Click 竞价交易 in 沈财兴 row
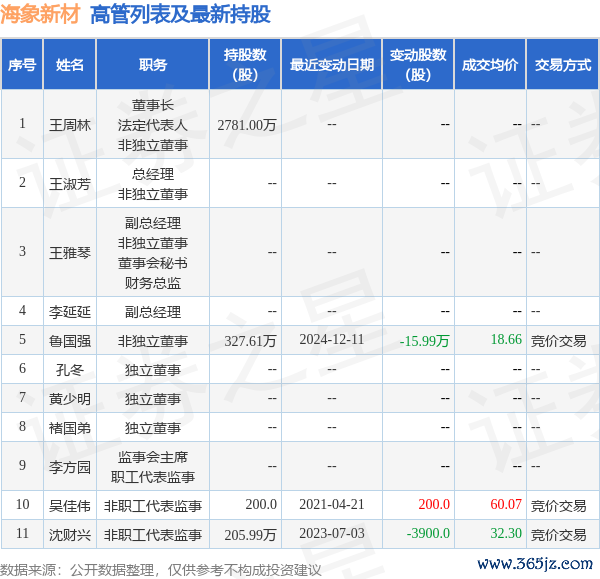The height and width of the screenshot is (579, 600). click(559, 535)
